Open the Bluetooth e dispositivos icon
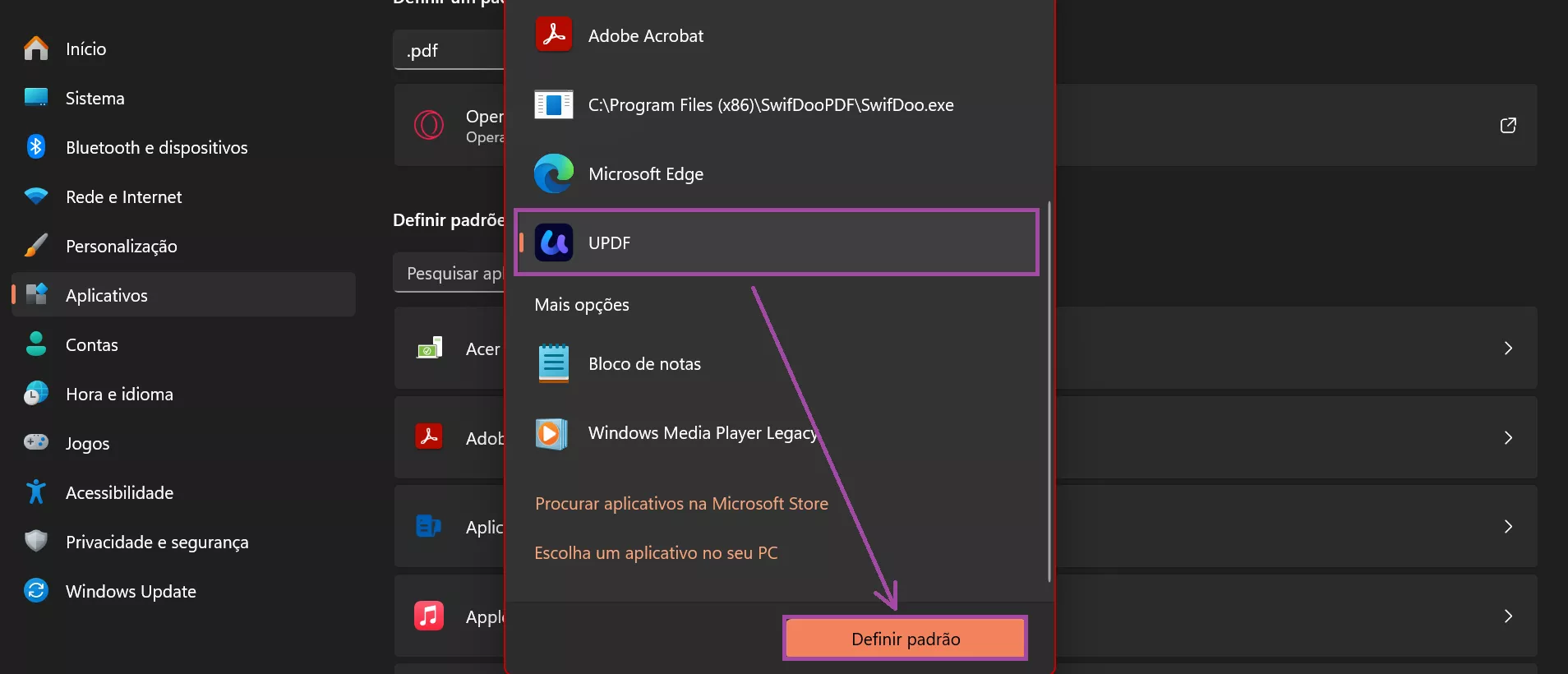 [36, 146]
